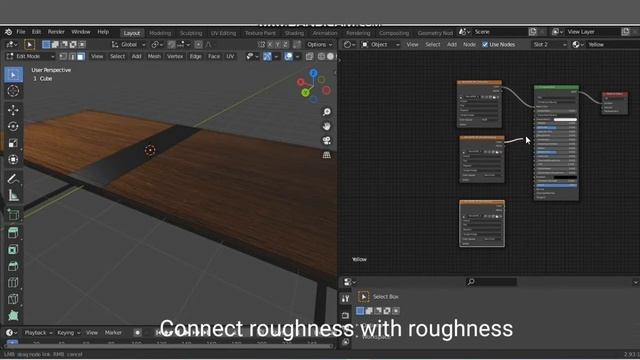Select the Add Cube tool
The width and height of the screenshot is (640, 360).
[13, 214]
